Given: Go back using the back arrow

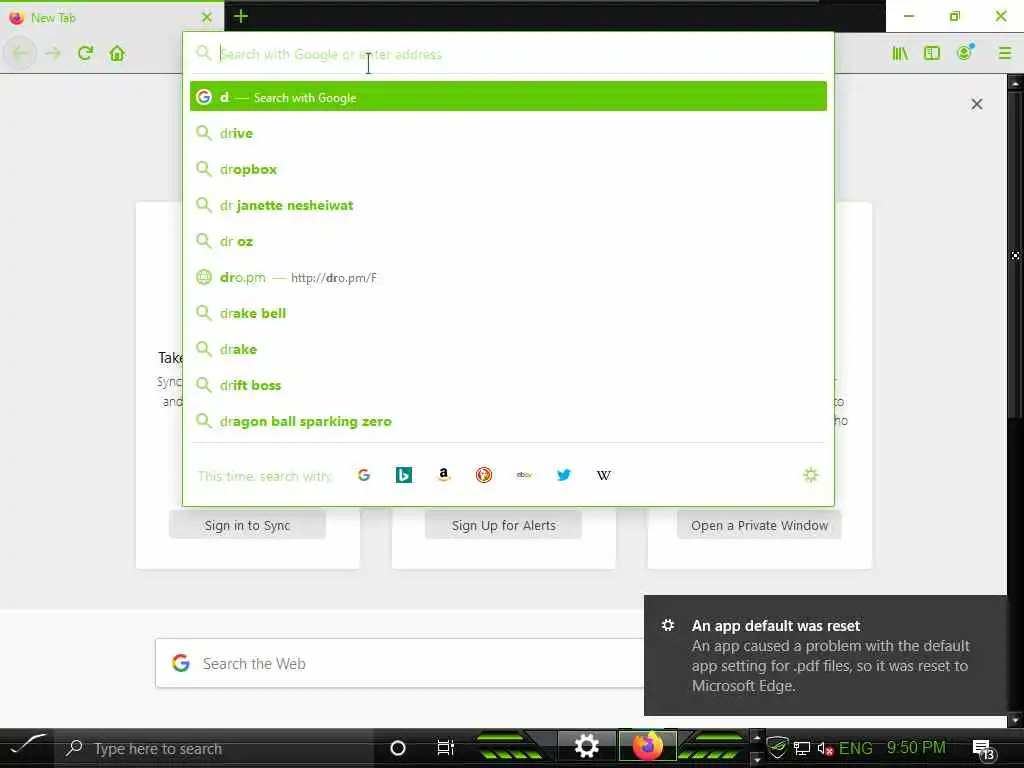Looking at the screenshot, I should pos(20,53).
